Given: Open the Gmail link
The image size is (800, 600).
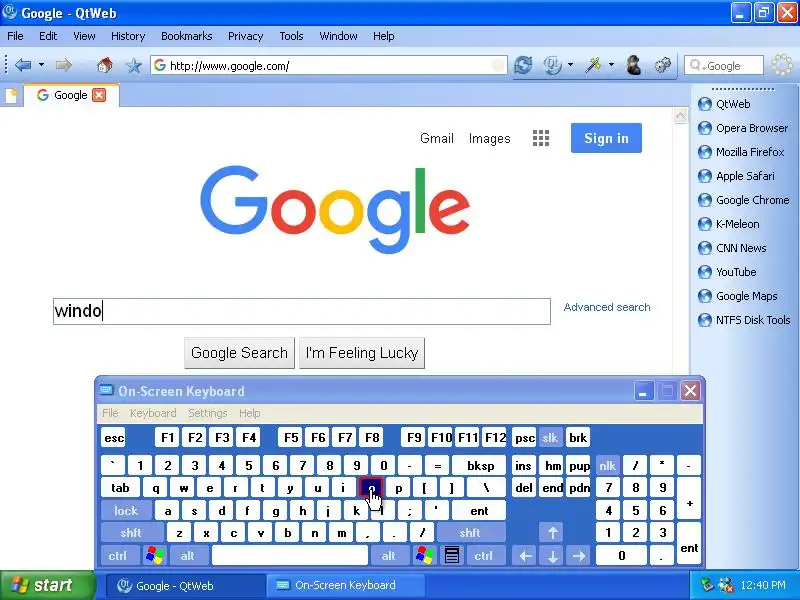Looking at the screenshot, I should tap(437, 138).
